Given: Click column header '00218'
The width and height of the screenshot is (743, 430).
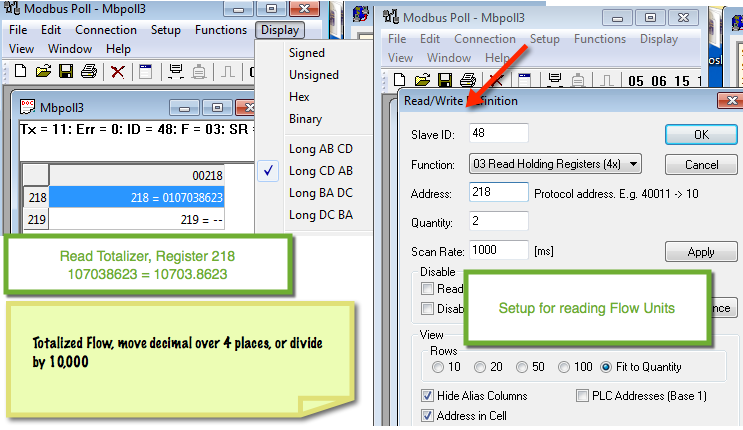Looking at the screenshot, I should (136, 175).
